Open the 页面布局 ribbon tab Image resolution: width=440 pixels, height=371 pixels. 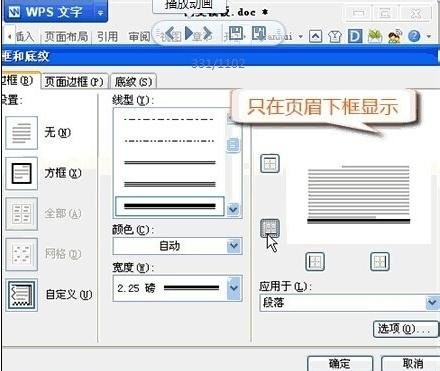click(66, 36)
